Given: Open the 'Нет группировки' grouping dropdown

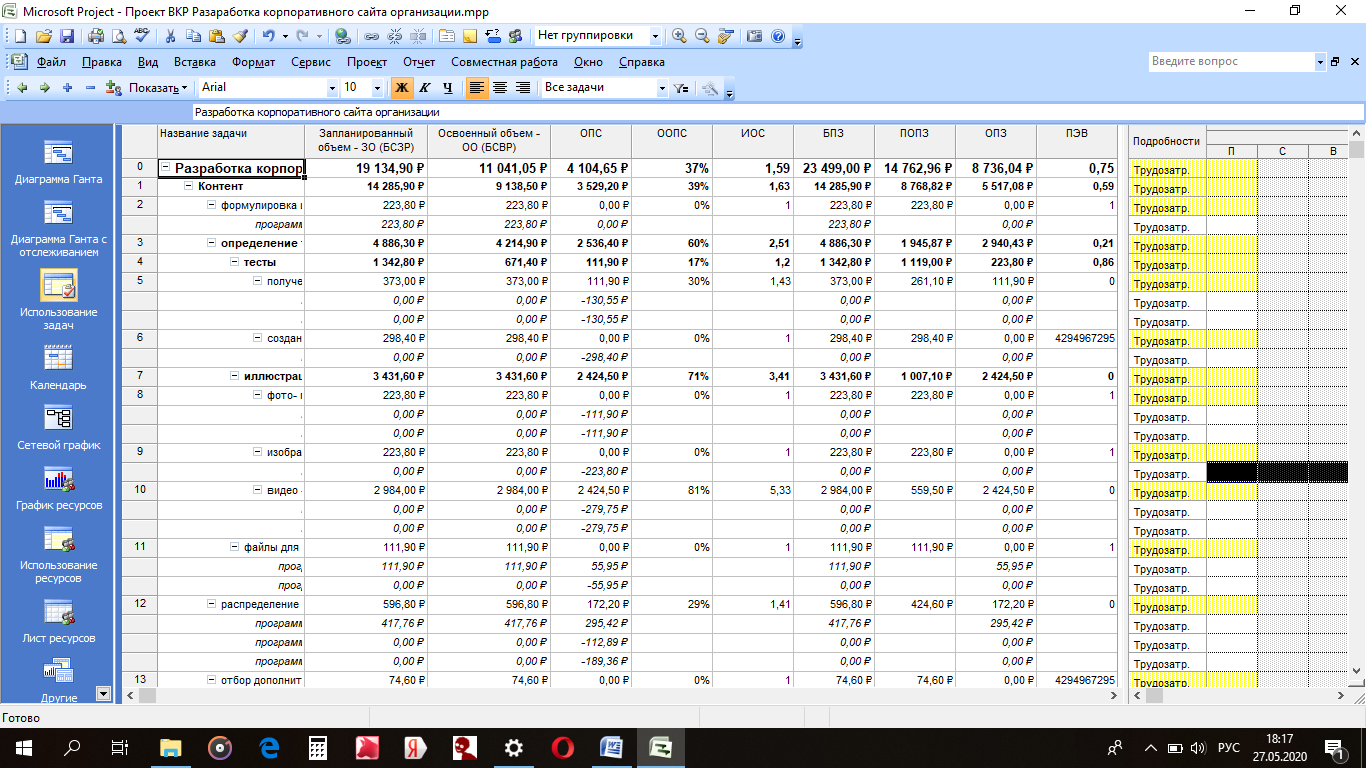Looking at the screenshot, I should pos(656,36).
